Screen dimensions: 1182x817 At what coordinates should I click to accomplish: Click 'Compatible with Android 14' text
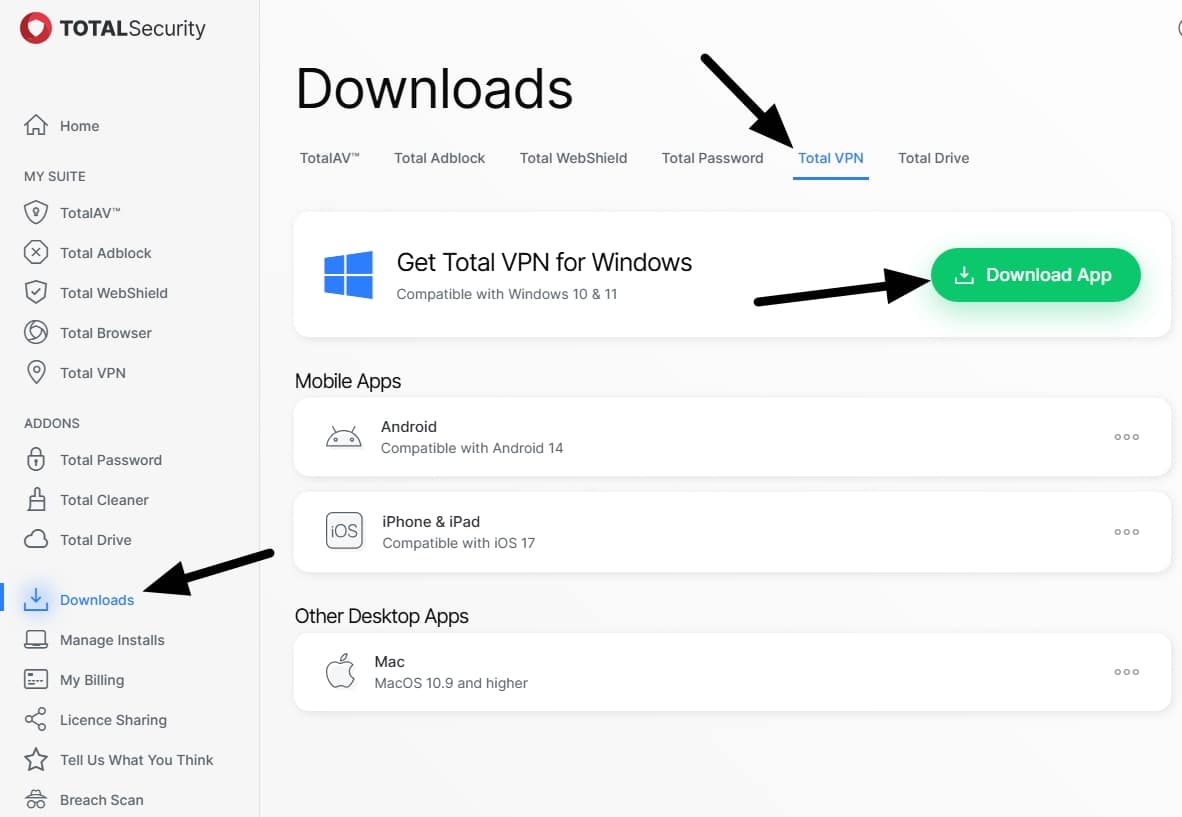point(472,448)
